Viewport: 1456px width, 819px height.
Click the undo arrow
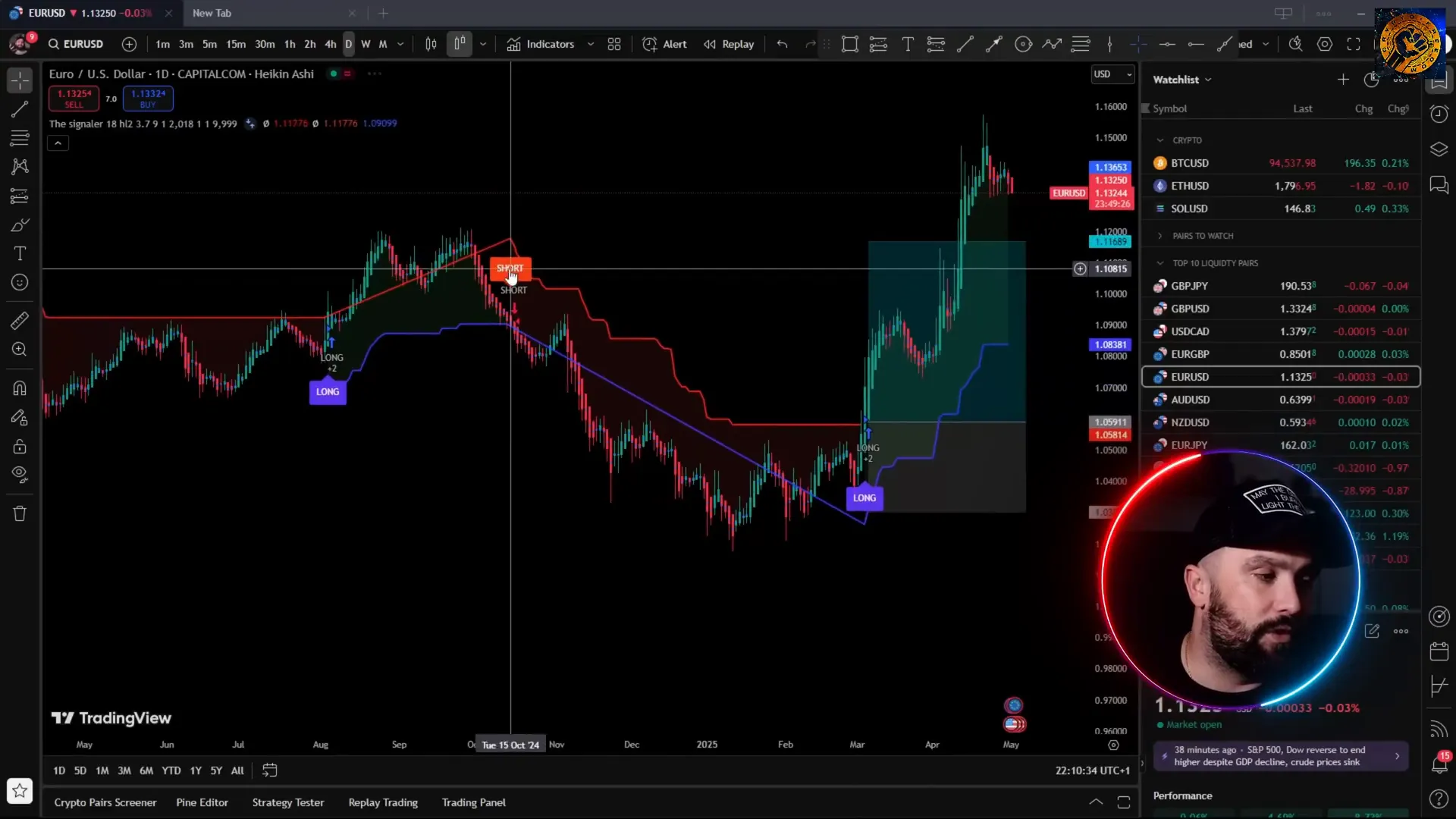click(782, 44)
